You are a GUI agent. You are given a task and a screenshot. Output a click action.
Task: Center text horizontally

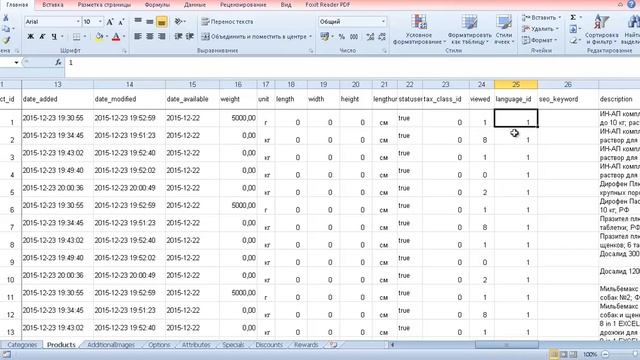tap(150, 37)
